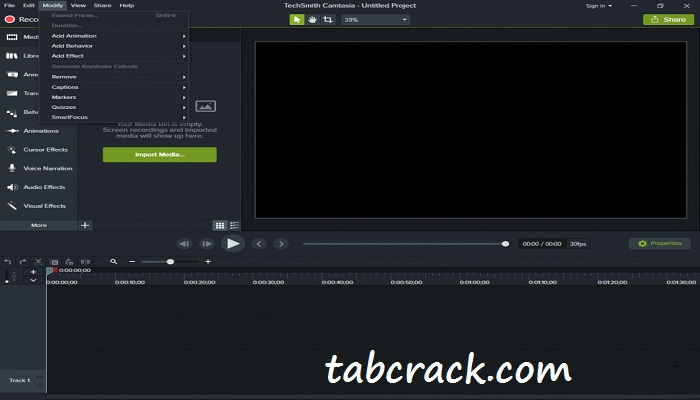Expand the Add Animation submenu
700x400 pixels.
[x=114, y=36]
